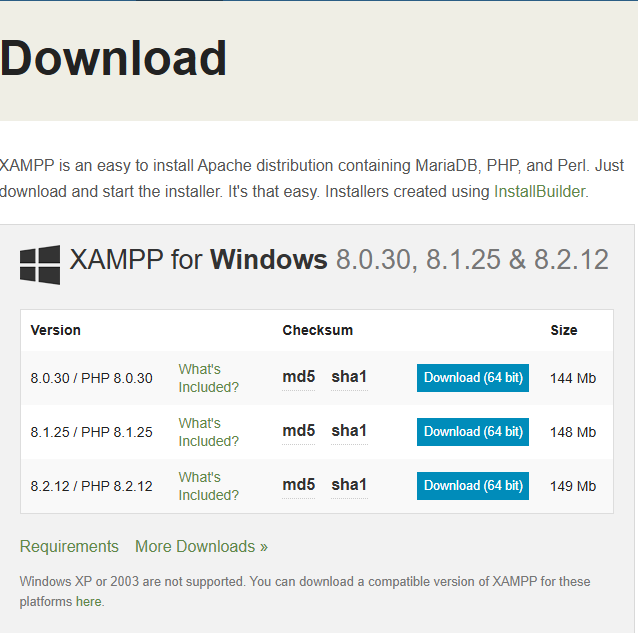
Task: Show md5 checksum for 8.0.30
Action: pyautogui.click(x=298, y=377)
